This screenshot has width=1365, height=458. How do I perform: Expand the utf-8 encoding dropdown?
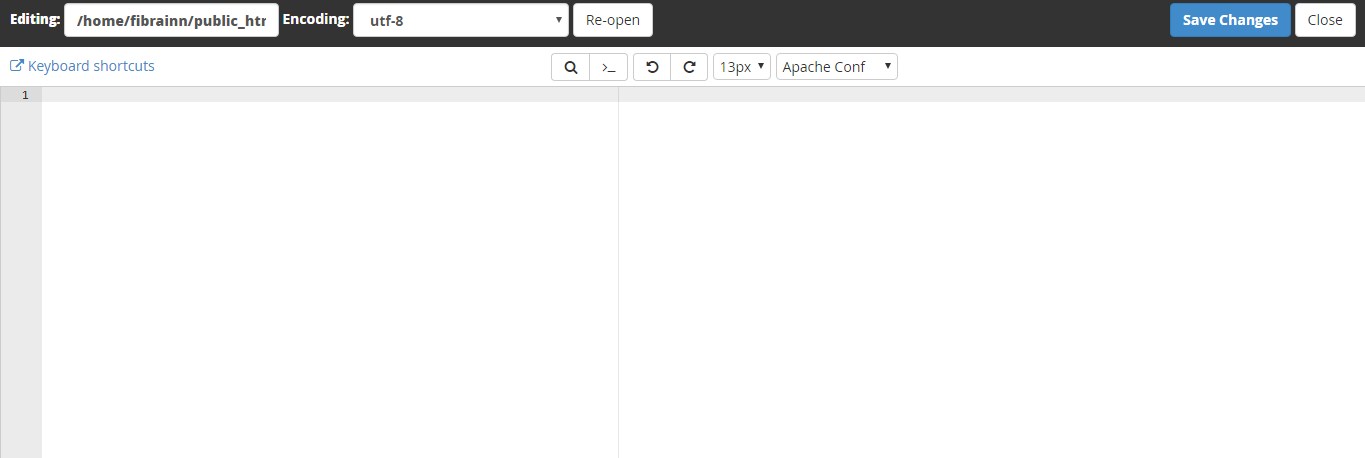tap(460, 20)
